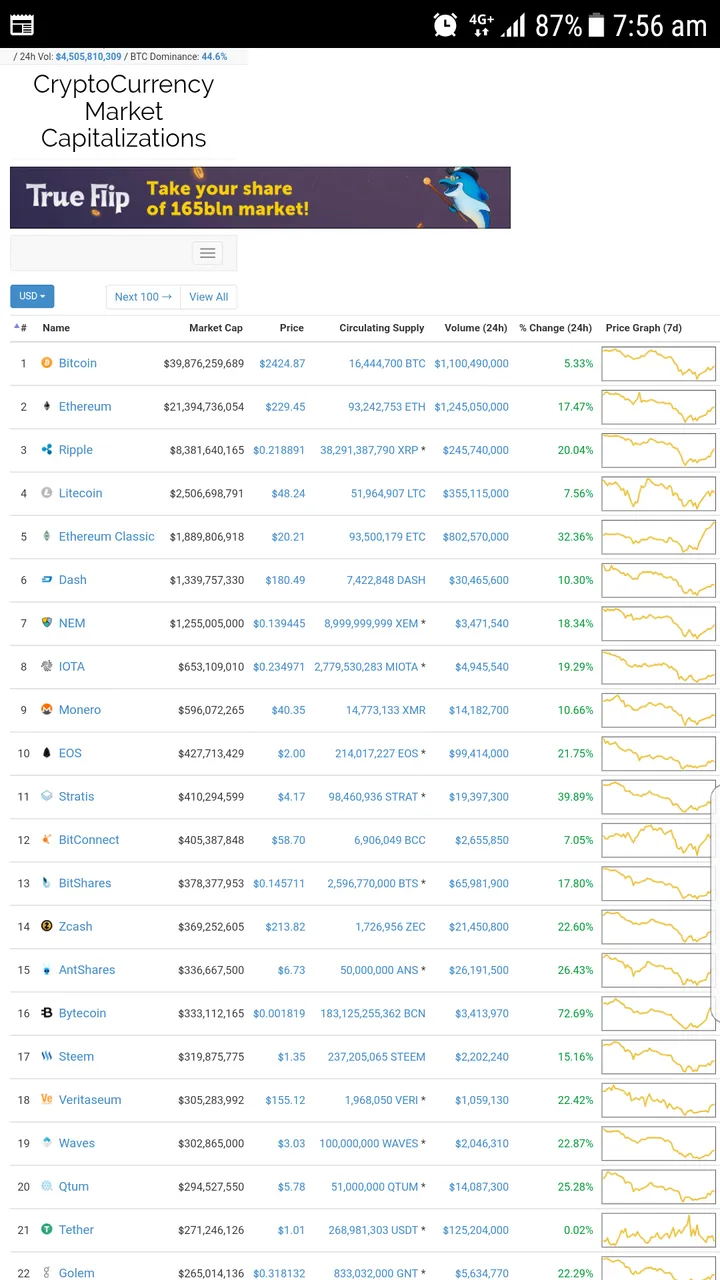The height and width of the screenshot is (1280, 720).
Task: Sort by rank number column header
Action: coord(21,328)
